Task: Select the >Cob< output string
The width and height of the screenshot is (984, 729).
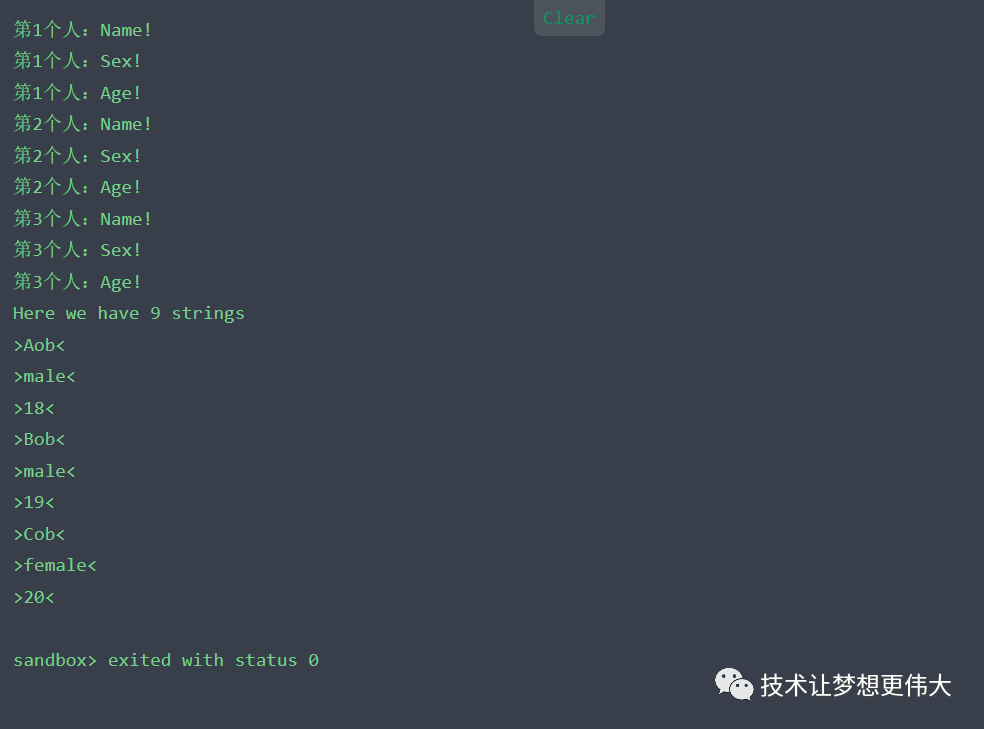Action: click(39, 534)
